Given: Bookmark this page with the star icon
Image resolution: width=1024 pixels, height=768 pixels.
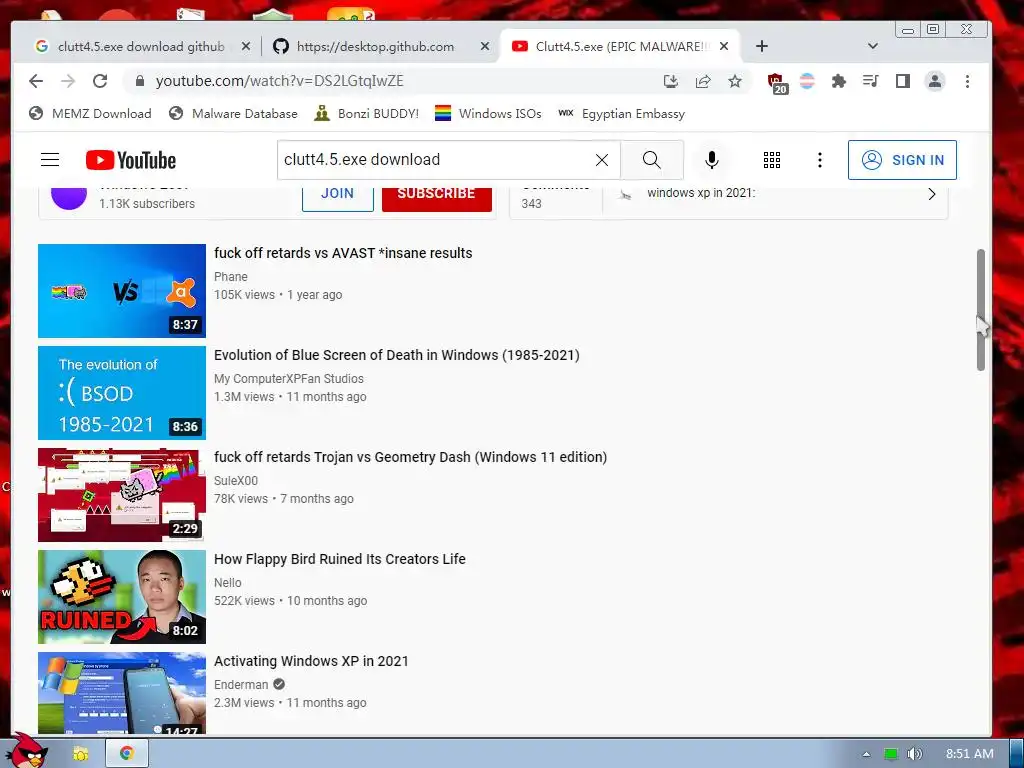Looking at the screenshot, I should pyautogui.click(x=735, y=81).
